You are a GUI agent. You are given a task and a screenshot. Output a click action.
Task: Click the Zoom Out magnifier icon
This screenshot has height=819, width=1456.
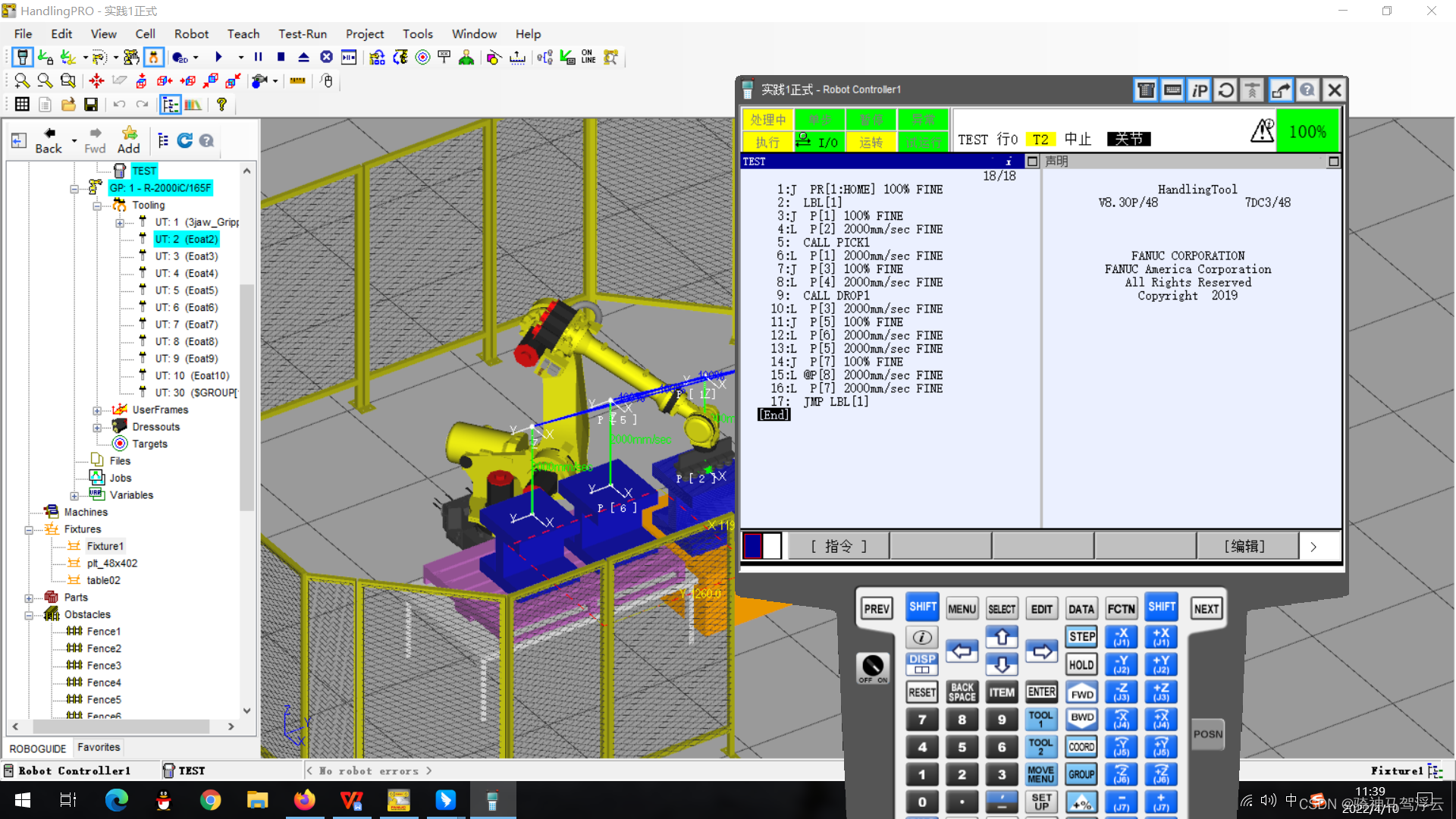click(x=45, y=80)
